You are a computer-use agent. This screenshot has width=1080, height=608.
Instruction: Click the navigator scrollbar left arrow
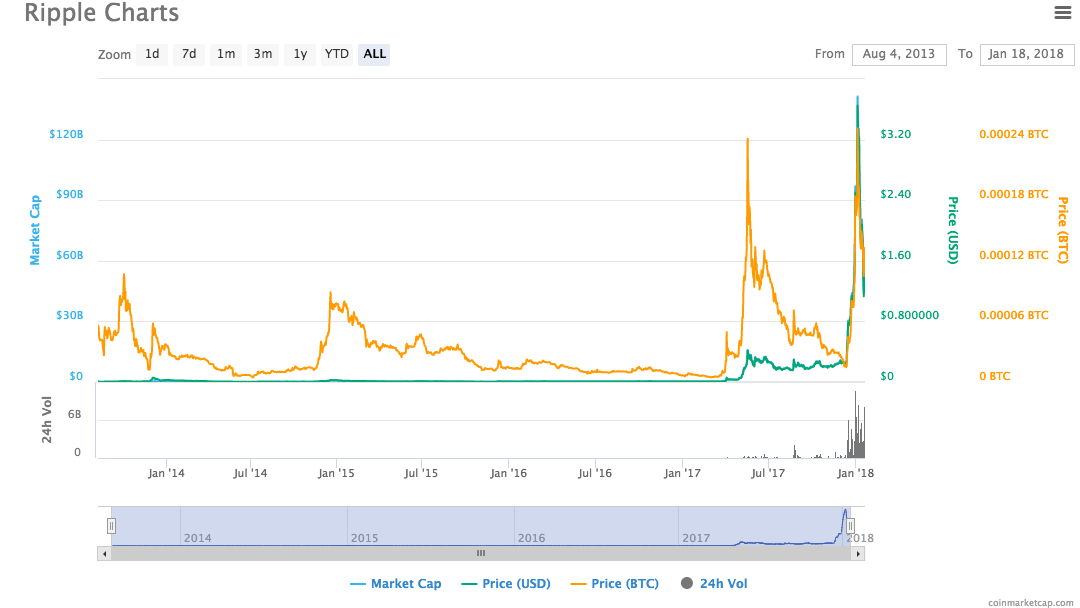coord(104,554)
